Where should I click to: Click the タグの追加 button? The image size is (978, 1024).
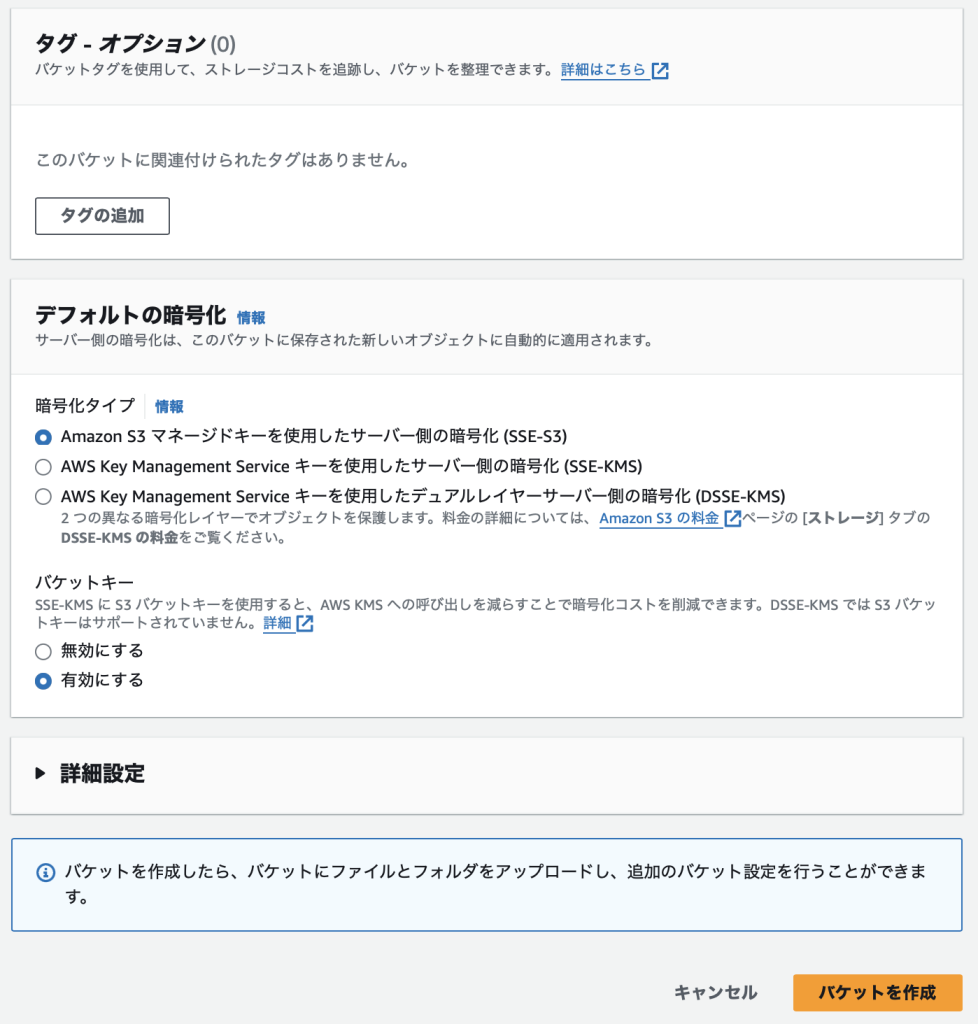pos(102,216)
